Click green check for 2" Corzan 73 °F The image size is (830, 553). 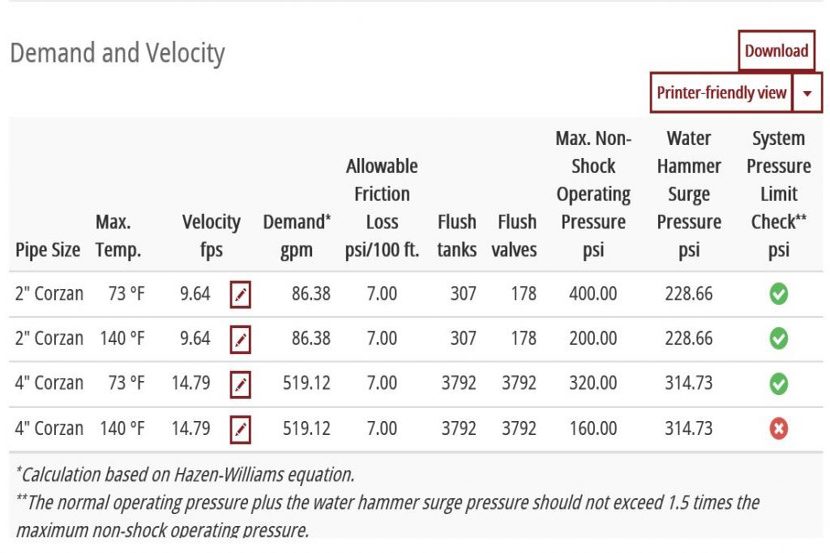(779, 294)
